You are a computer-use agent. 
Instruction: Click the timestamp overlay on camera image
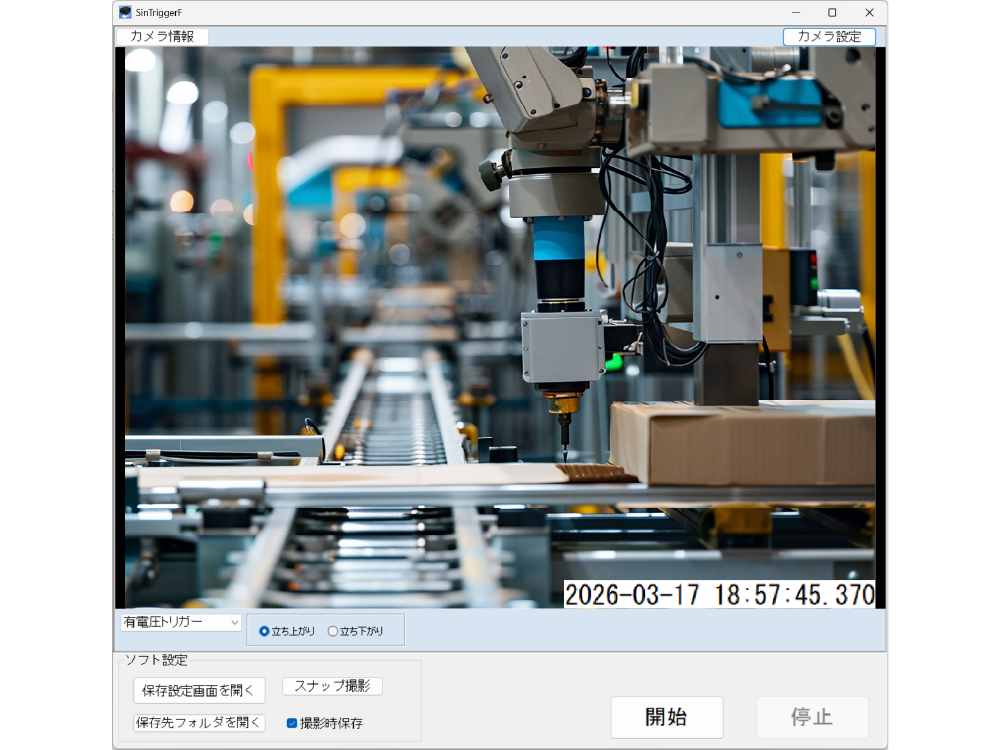pos(719,594)
